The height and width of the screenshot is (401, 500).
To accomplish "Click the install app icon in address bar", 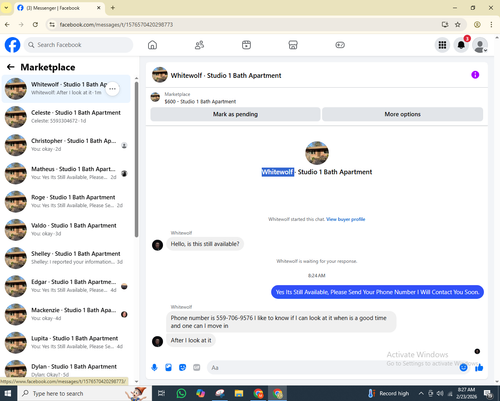I will [445, 24].
